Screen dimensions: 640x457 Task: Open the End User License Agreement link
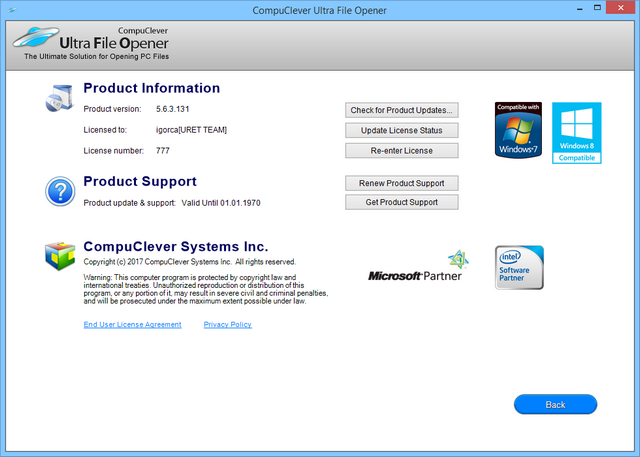[x=133, y=325]
